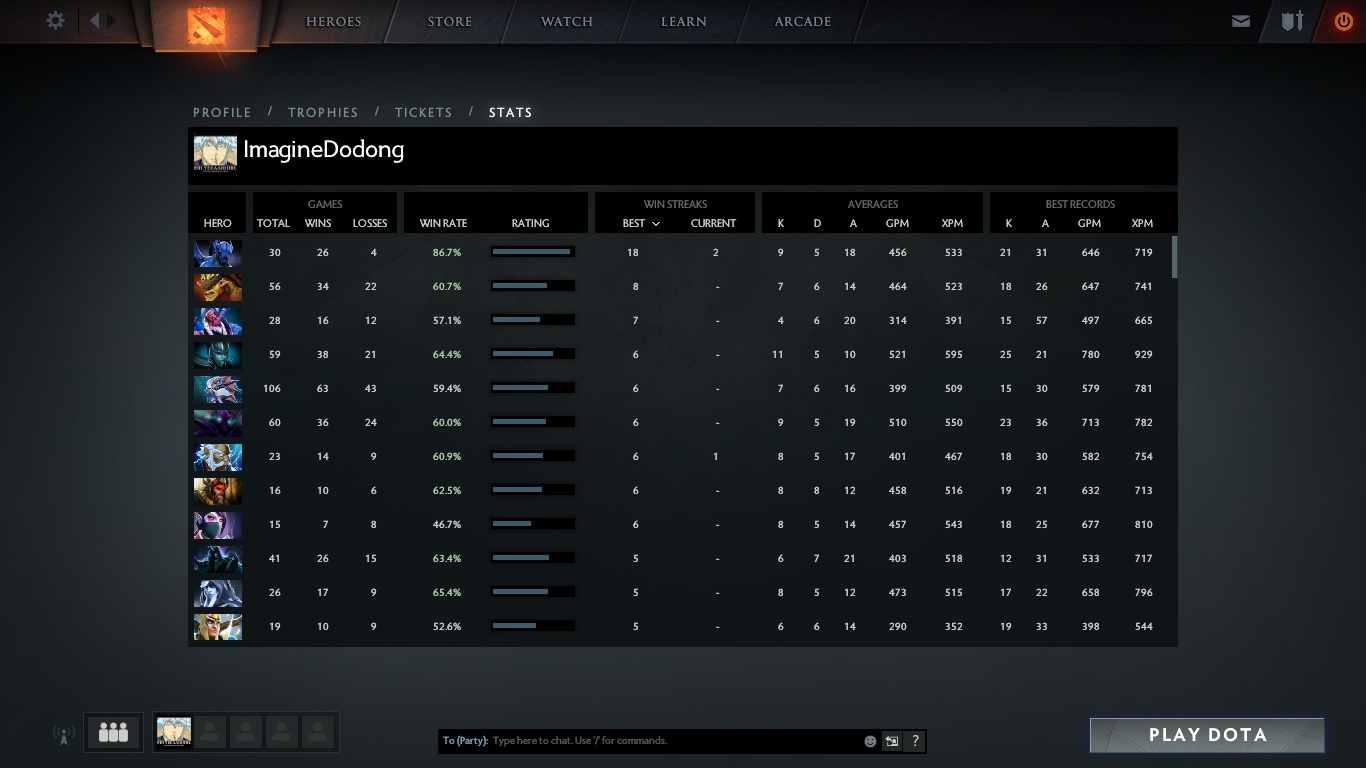Screen dimensions: 1366x768
Task: Click the rating bar in the 86.7% row
Action: [532, 252]
